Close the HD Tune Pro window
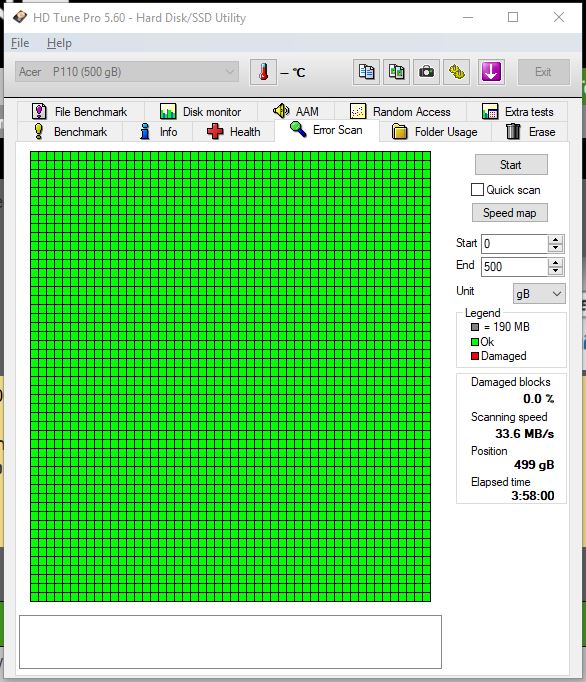 559,17
